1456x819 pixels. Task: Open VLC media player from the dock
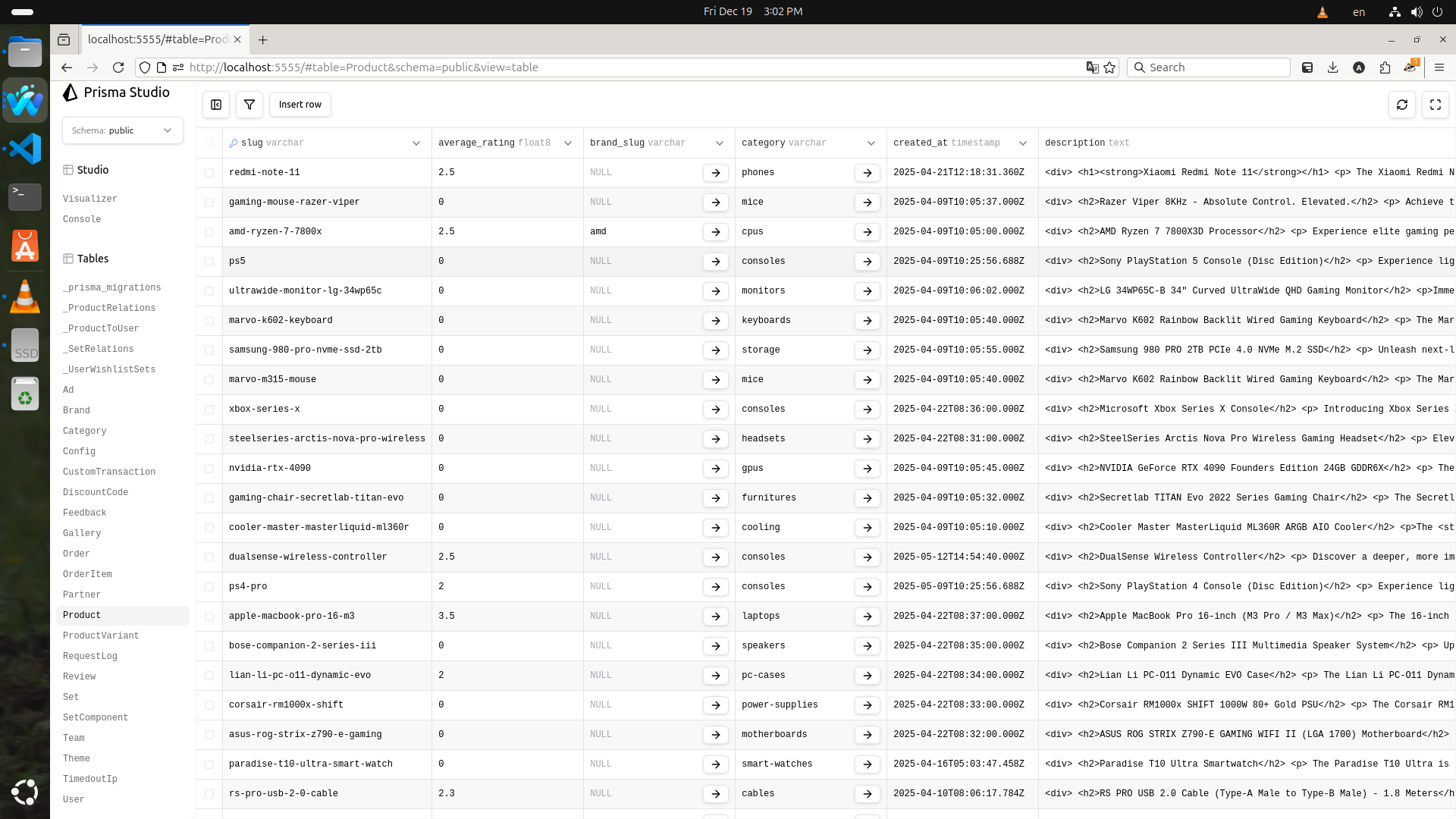(25, 296)
